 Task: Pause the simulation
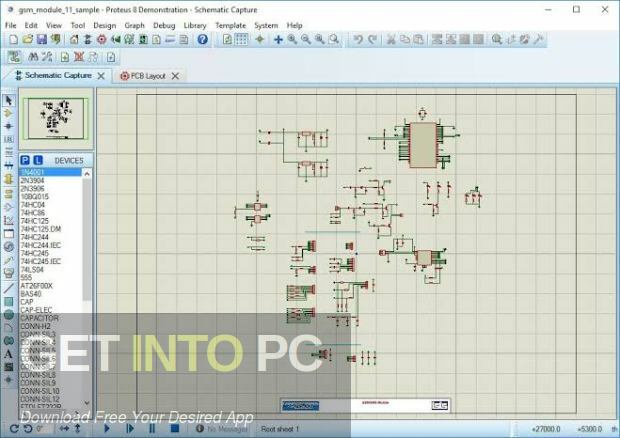click(152, 429)
